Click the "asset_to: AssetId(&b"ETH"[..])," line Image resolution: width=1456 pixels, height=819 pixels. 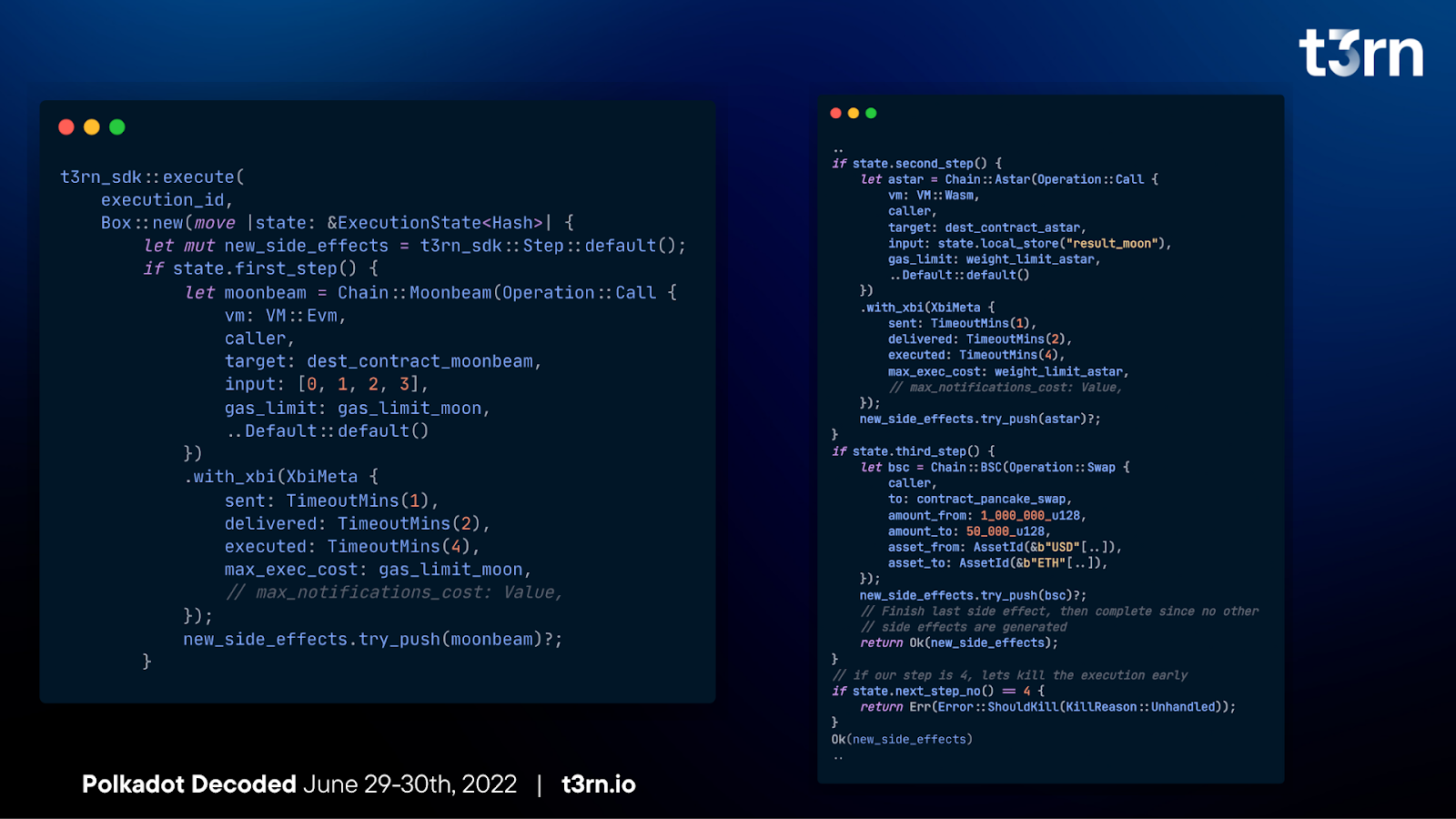(x=997, y=563)
